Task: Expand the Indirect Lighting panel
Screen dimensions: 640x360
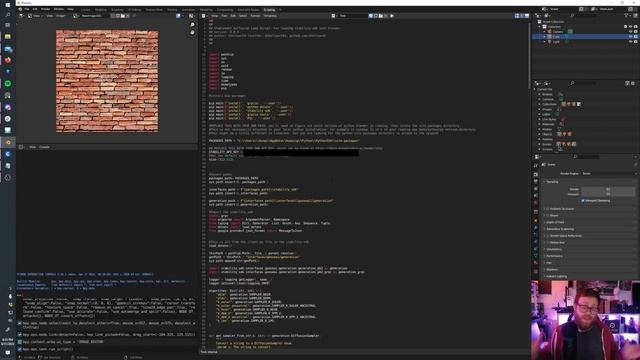Action: click(x=556, y=276)
